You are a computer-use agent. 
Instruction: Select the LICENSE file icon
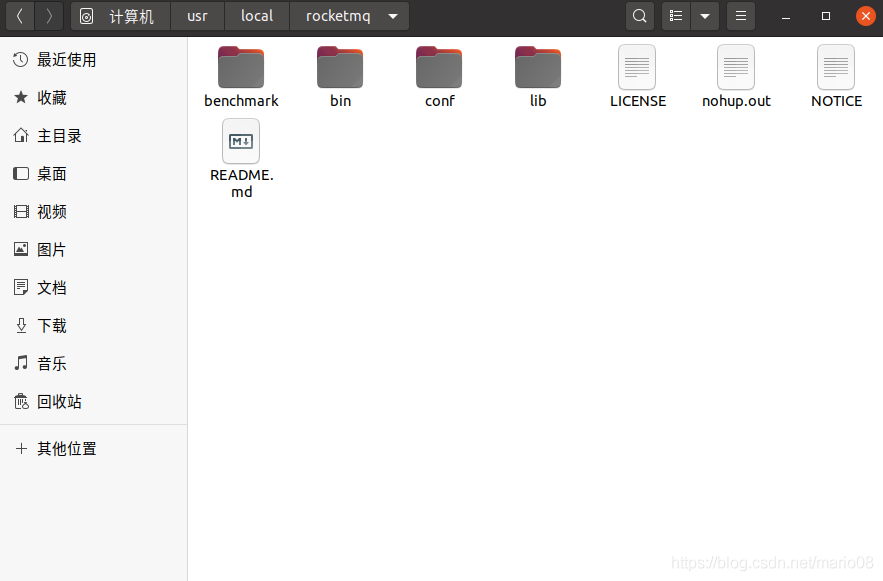(637, 67)
